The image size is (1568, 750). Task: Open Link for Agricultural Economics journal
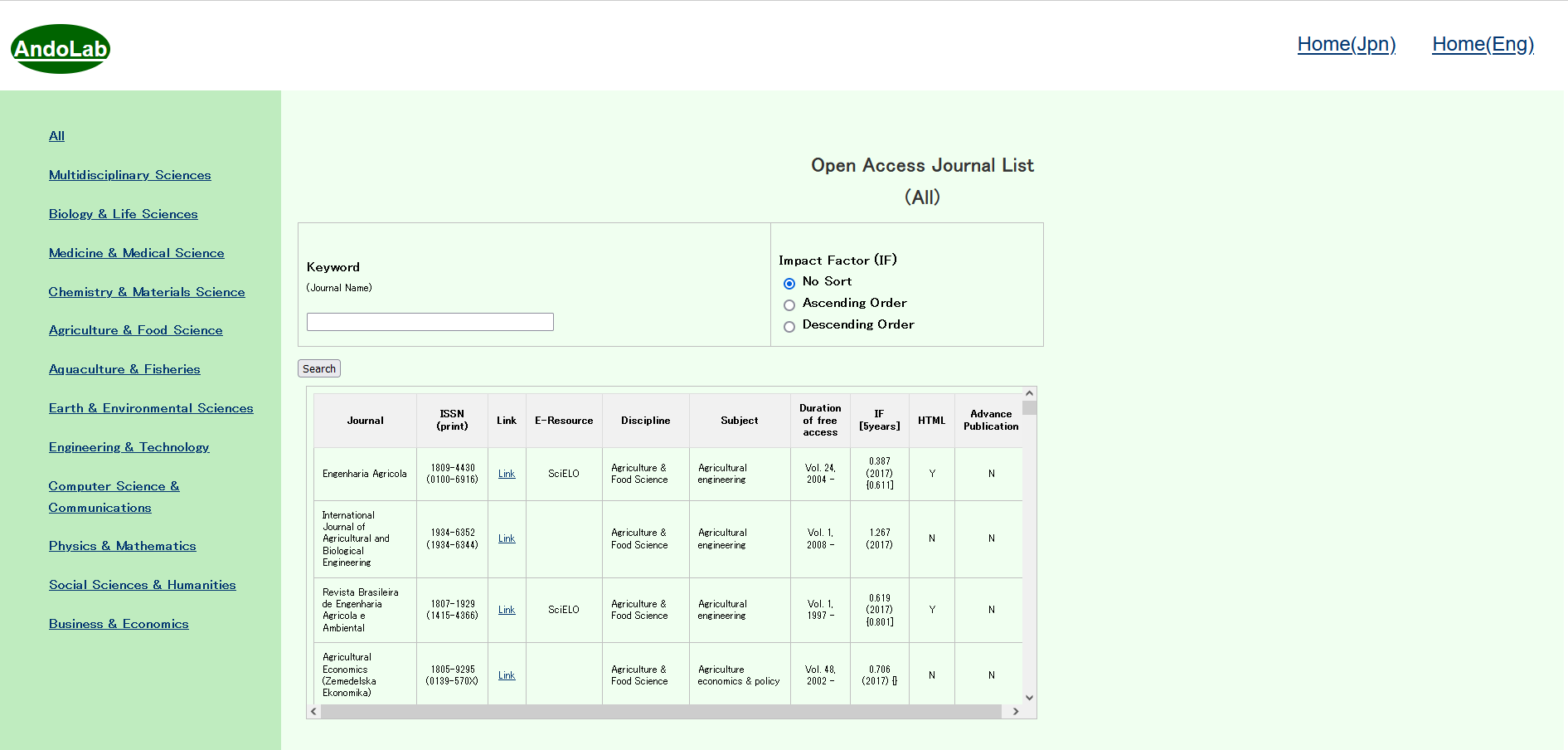pyautogui.click(x=507, y=675)
